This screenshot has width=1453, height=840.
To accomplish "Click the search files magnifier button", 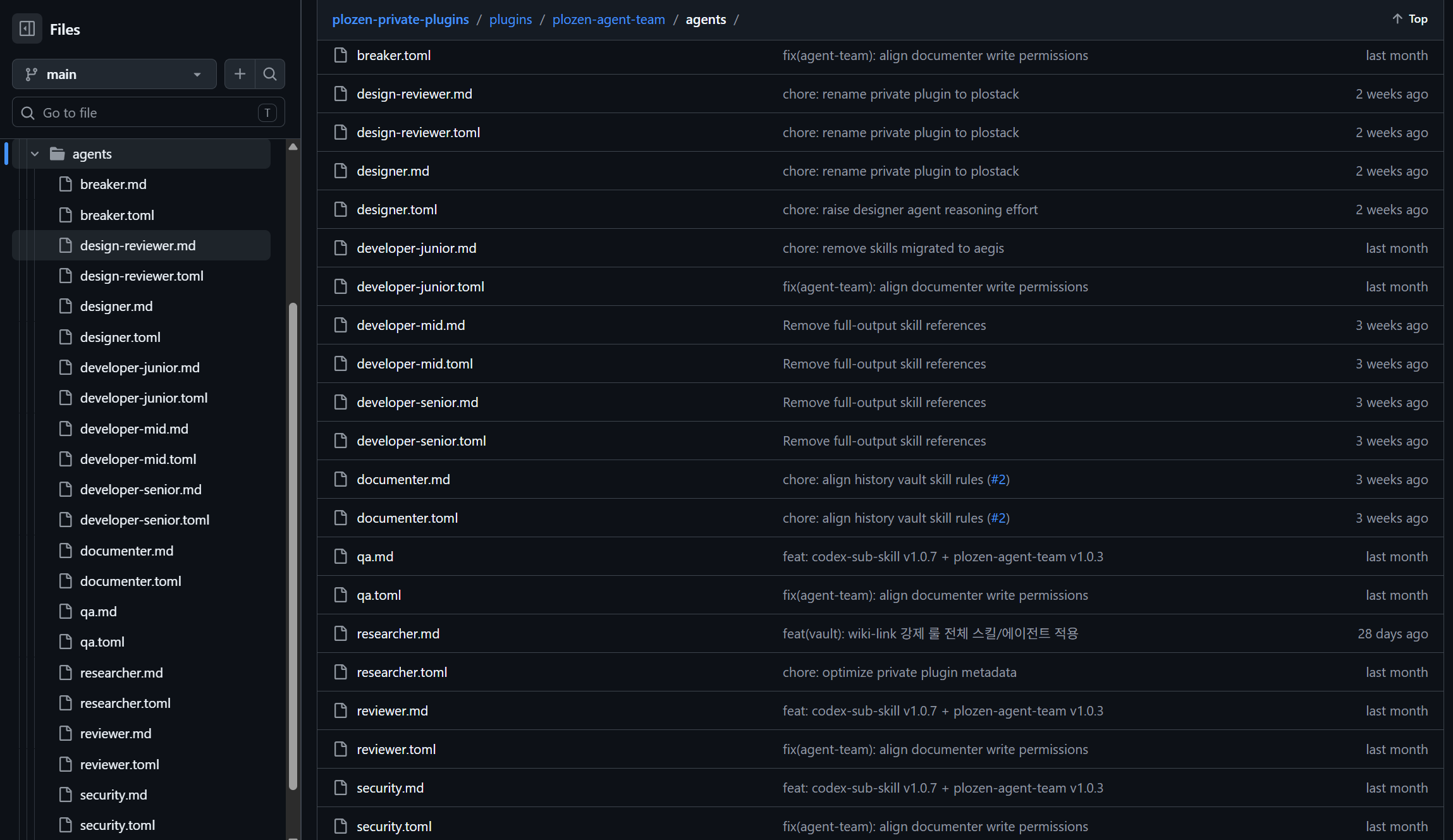I will click(x=270, y=74).
